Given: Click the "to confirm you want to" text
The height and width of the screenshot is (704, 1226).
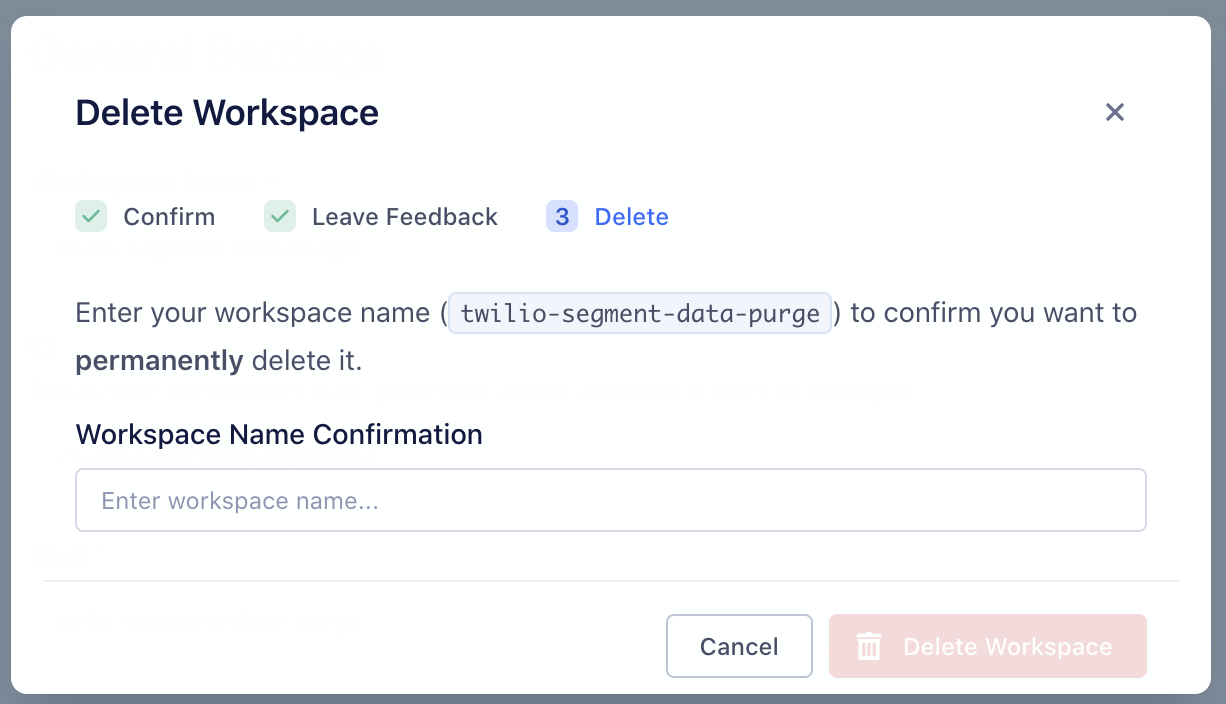Looking at the screenshot, I should pyautogui.click(x=993, y=313).
